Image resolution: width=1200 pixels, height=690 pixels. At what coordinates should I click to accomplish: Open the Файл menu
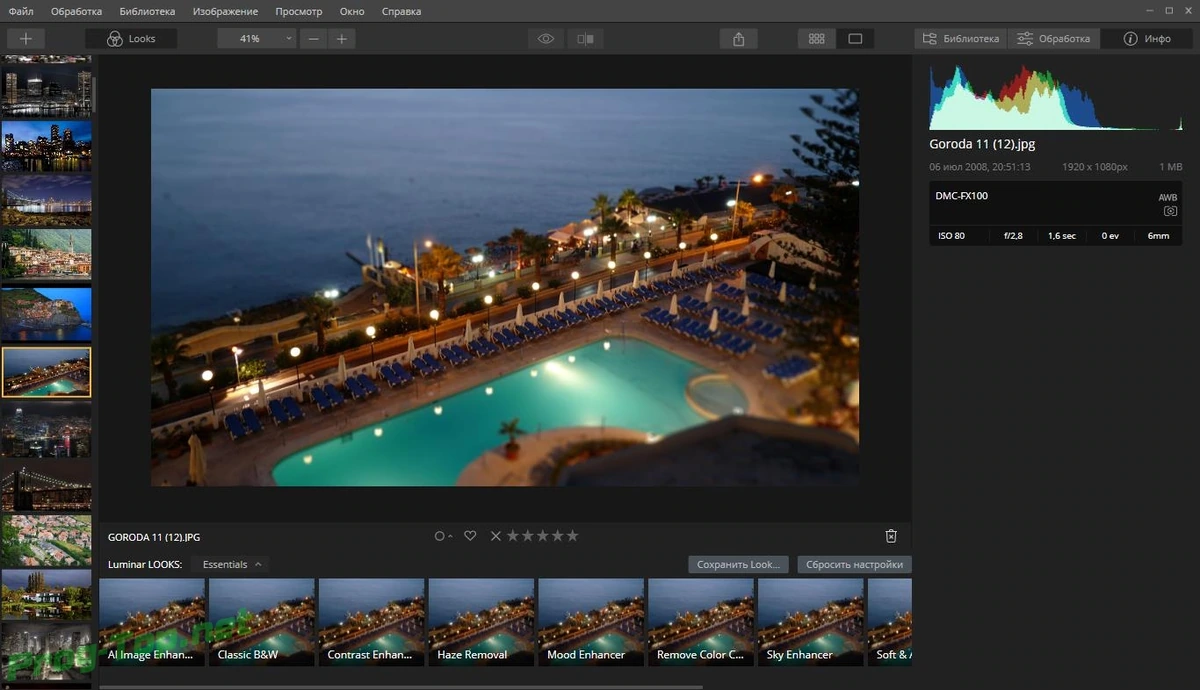coord(21,12)
